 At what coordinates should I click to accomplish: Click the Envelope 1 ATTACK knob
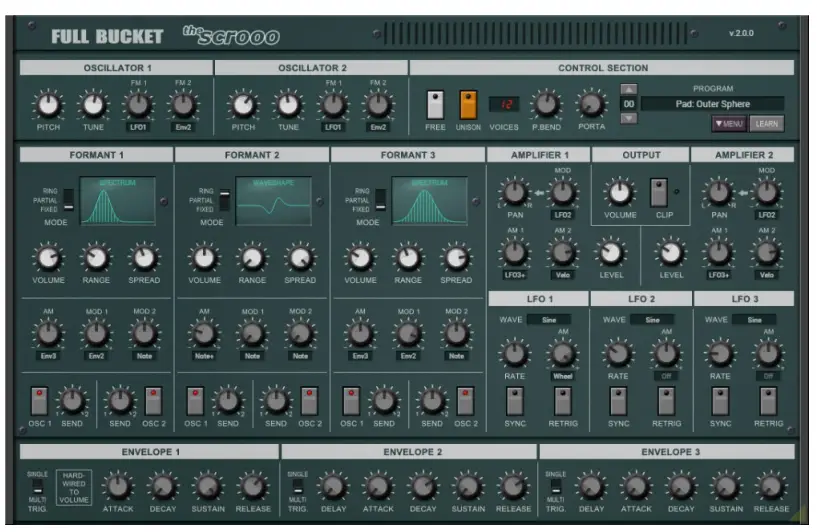point(118,487)
